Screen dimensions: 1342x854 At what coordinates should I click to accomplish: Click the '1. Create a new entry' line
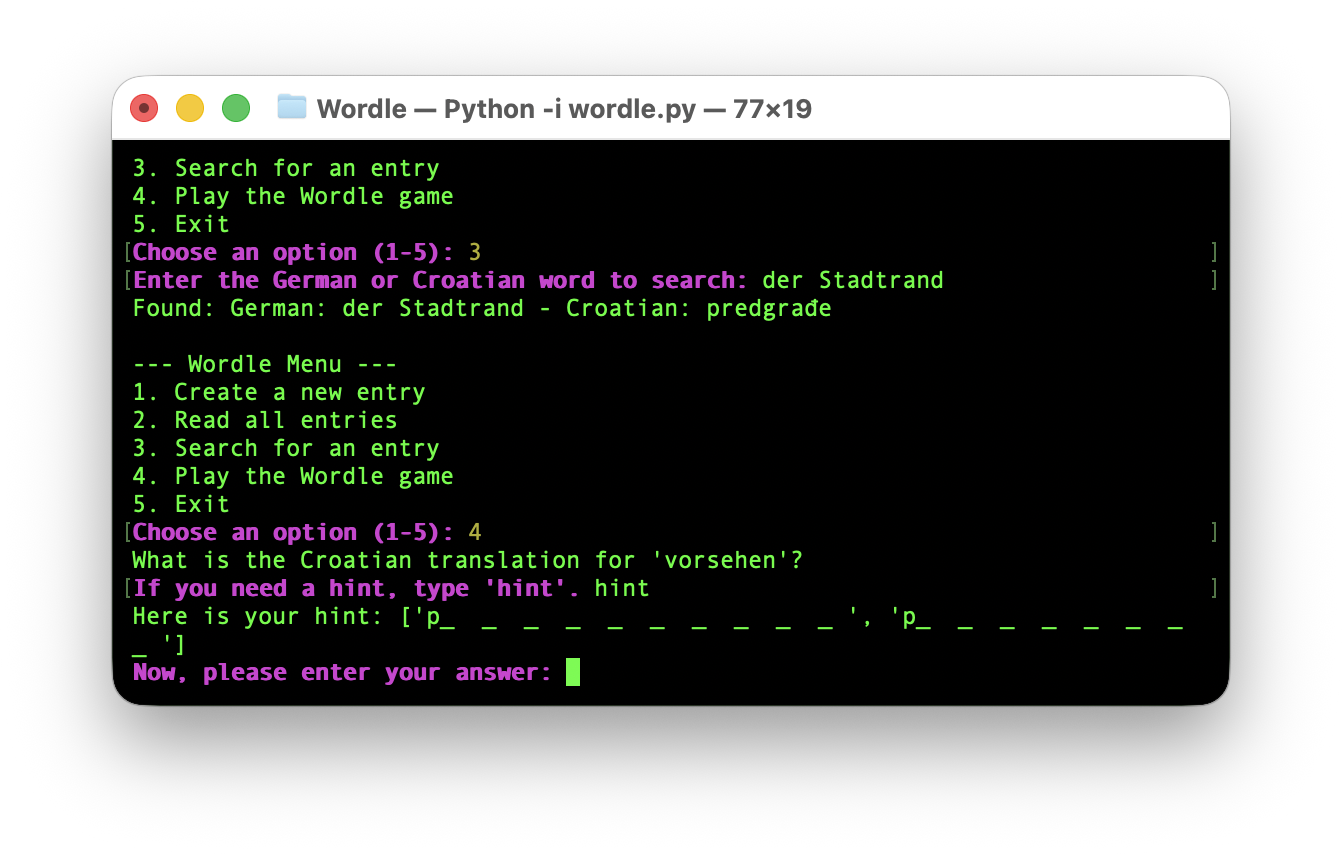[x=279, y=392]
